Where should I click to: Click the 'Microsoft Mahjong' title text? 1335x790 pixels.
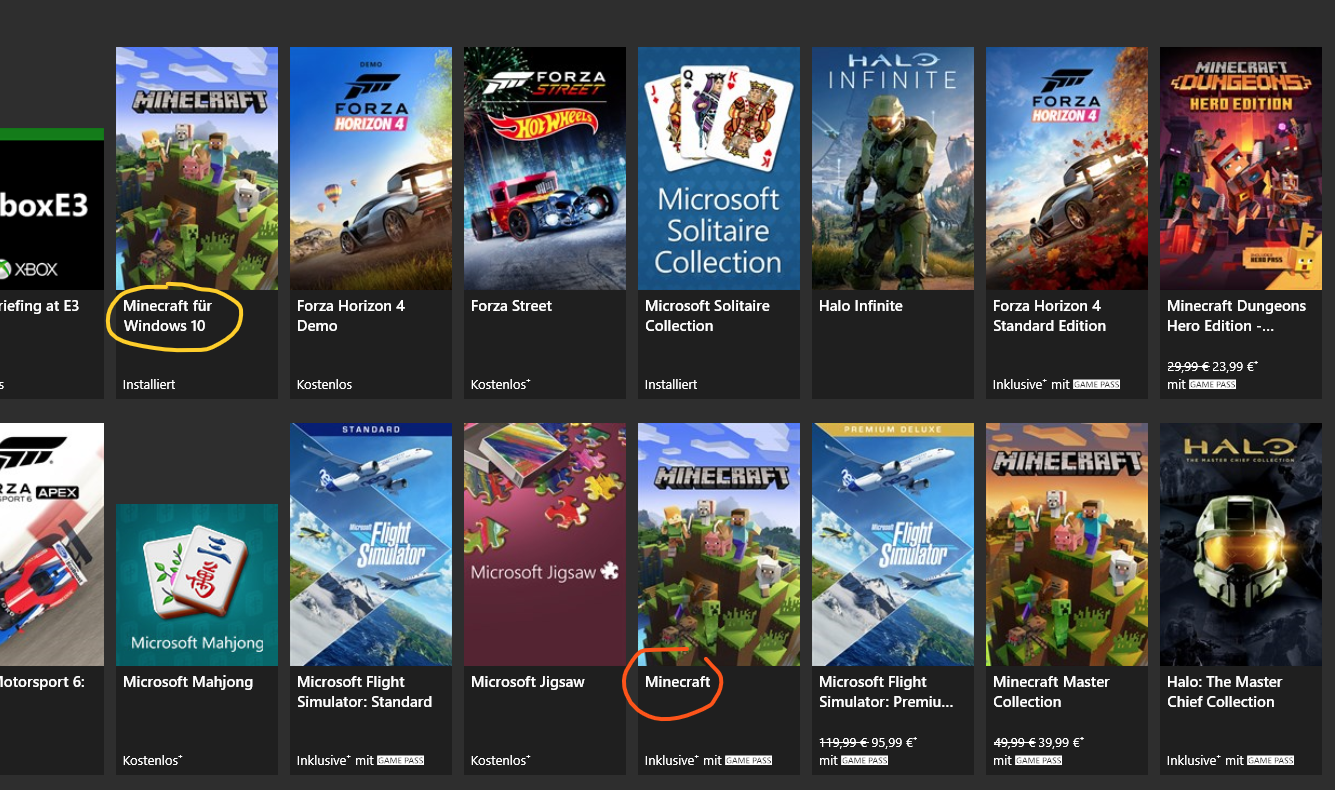188,682
